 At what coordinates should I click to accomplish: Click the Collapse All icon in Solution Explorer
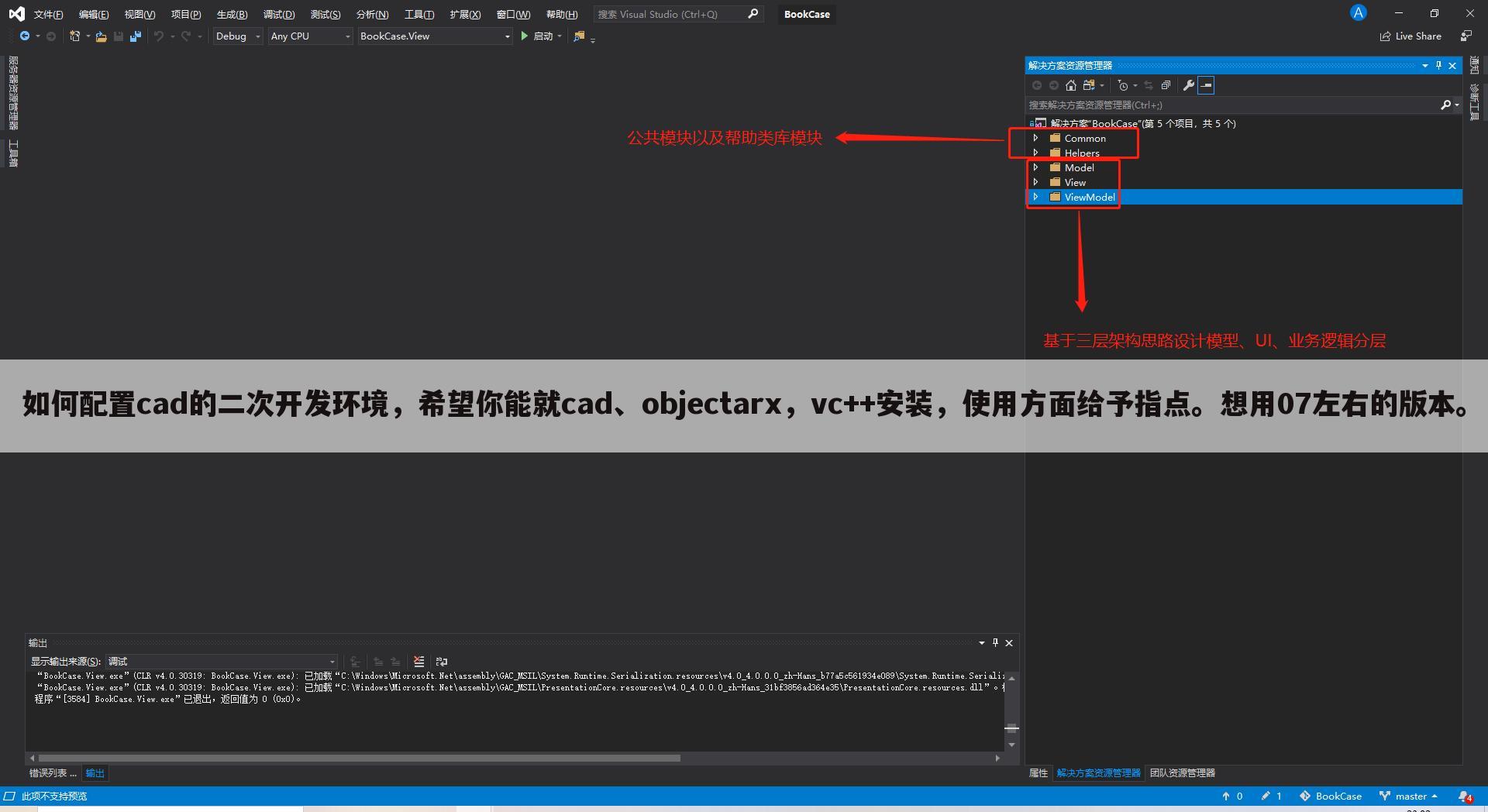(x=1166, y=85)
